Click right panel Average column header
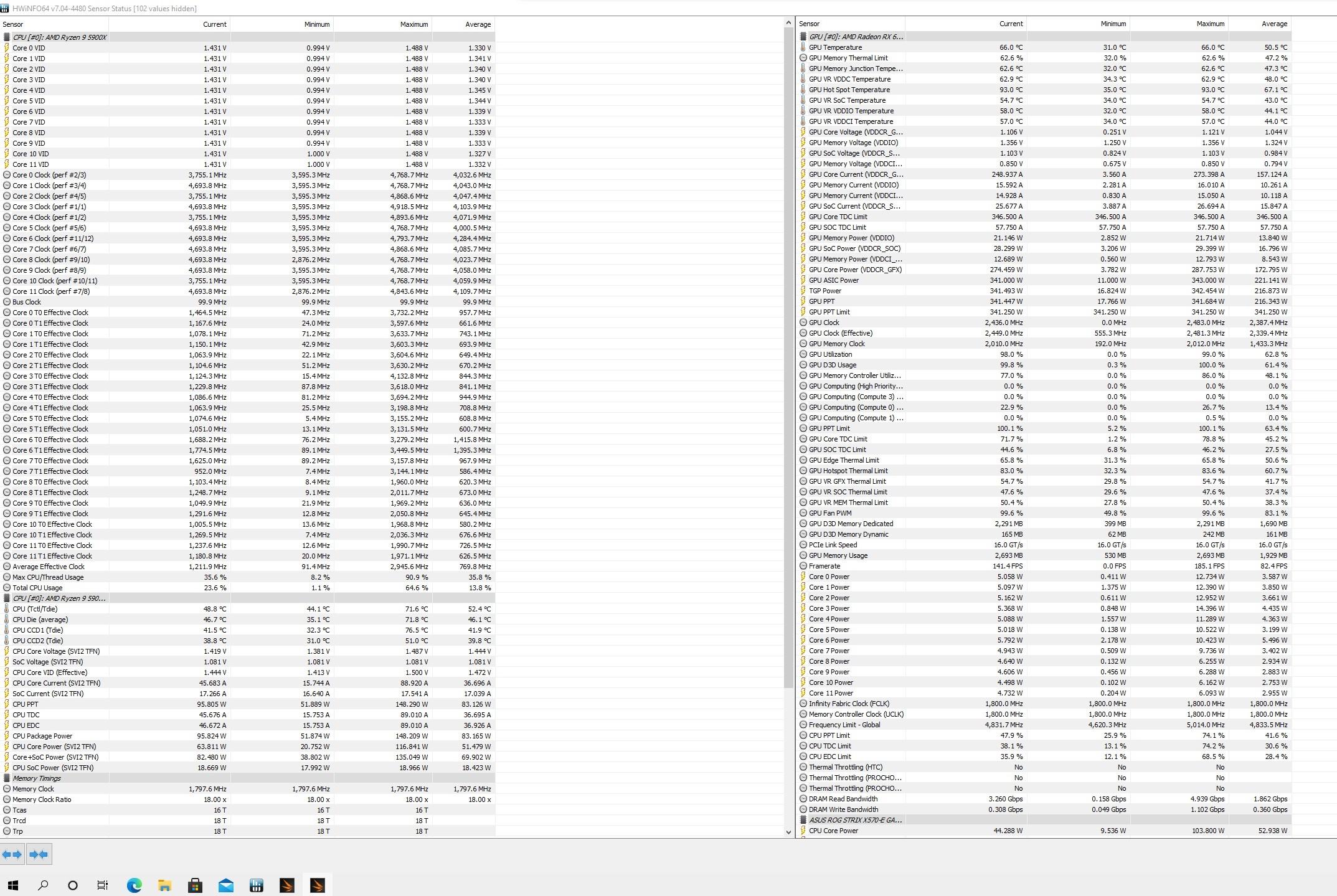The height and width of the screenshot is (896, 1337). pos(1260,24)
